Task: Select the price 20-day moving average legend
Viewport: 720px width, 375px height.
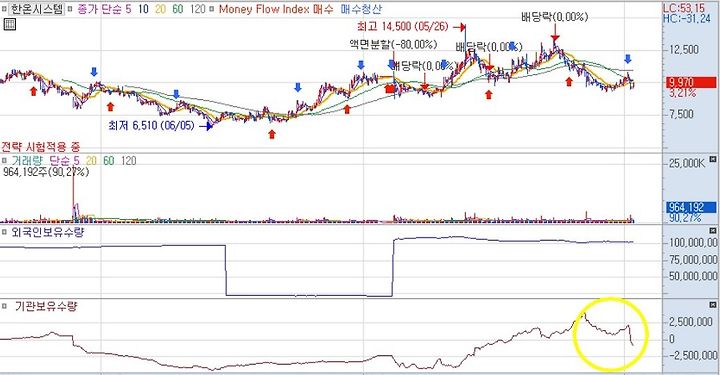Action: point(160,9)
